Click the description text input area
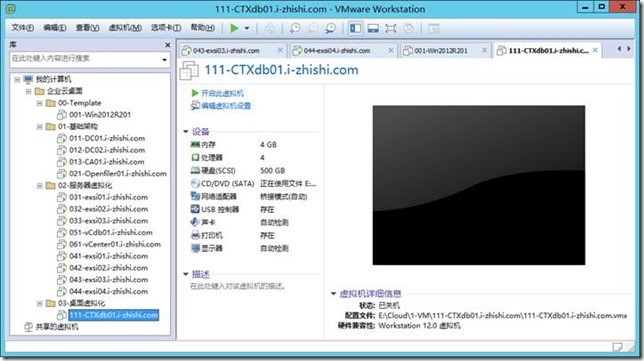Image resolution: width=644 pixels, height=361 pixels. pyautogui.click(x=238, y=286)
